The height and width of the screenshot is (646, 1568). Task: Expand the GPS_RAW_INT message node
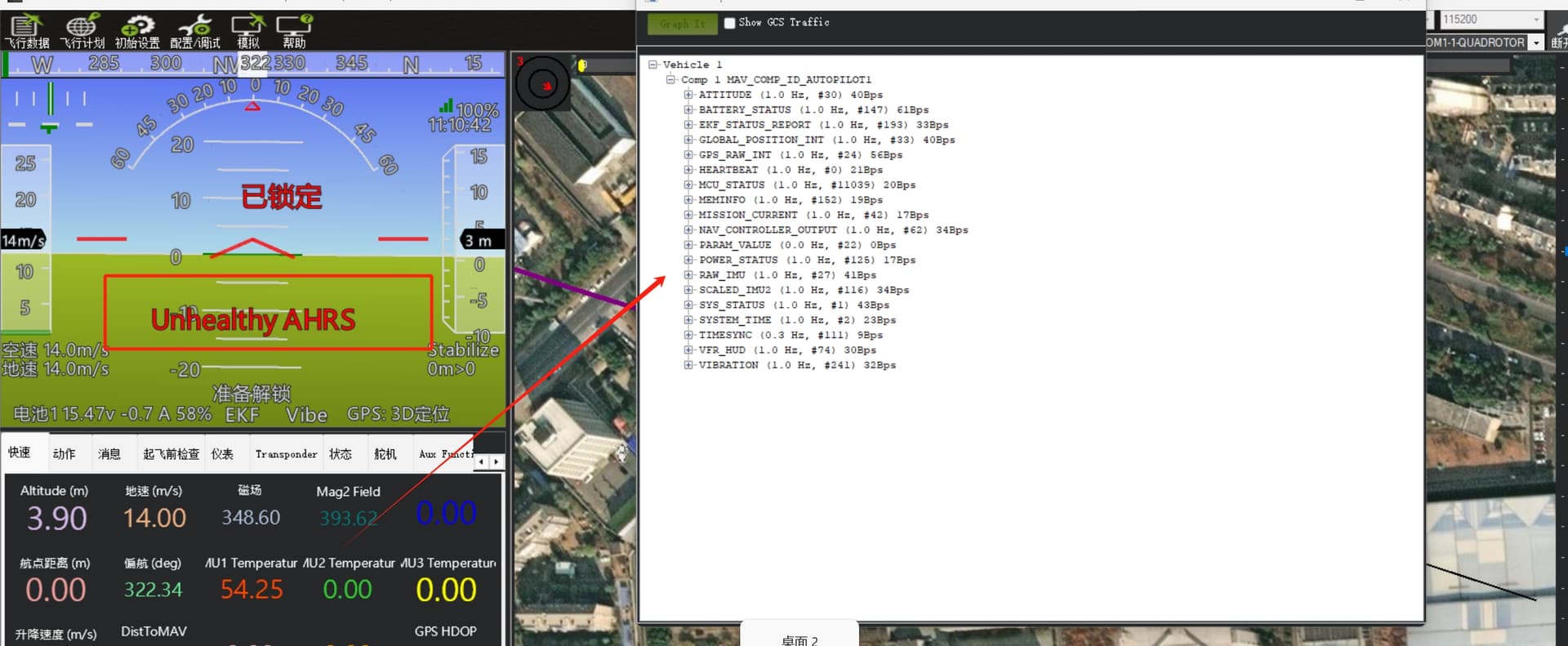click(x=688, y=154)
